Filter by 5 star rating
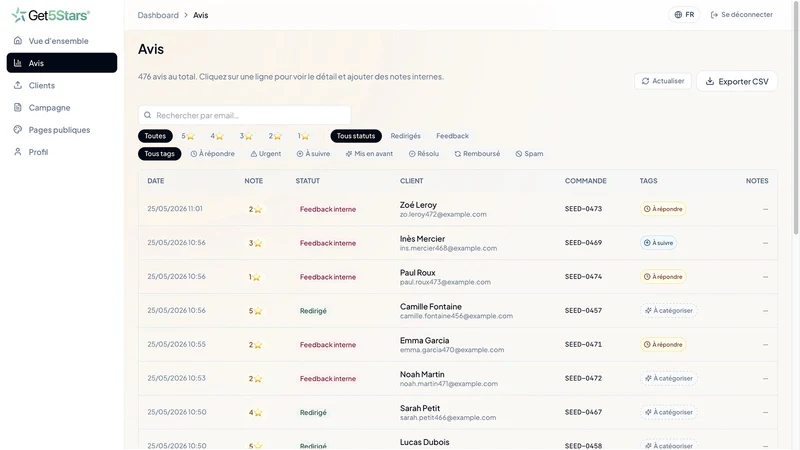This screenshot has width=800, height=450. click(188, 136)
